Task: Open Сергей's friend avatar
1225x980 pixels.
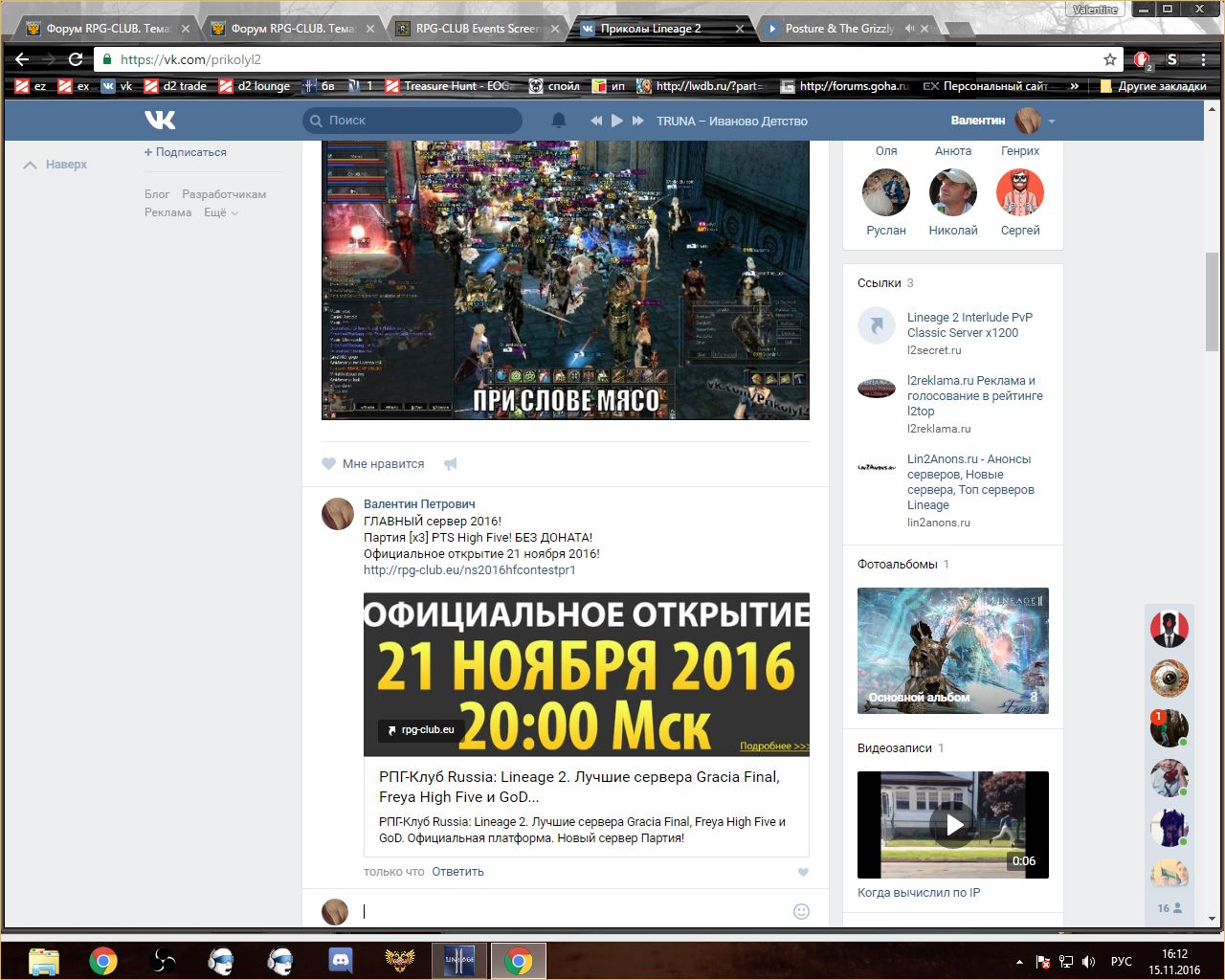Action: pyautogui.click(x=1020, y=192)
